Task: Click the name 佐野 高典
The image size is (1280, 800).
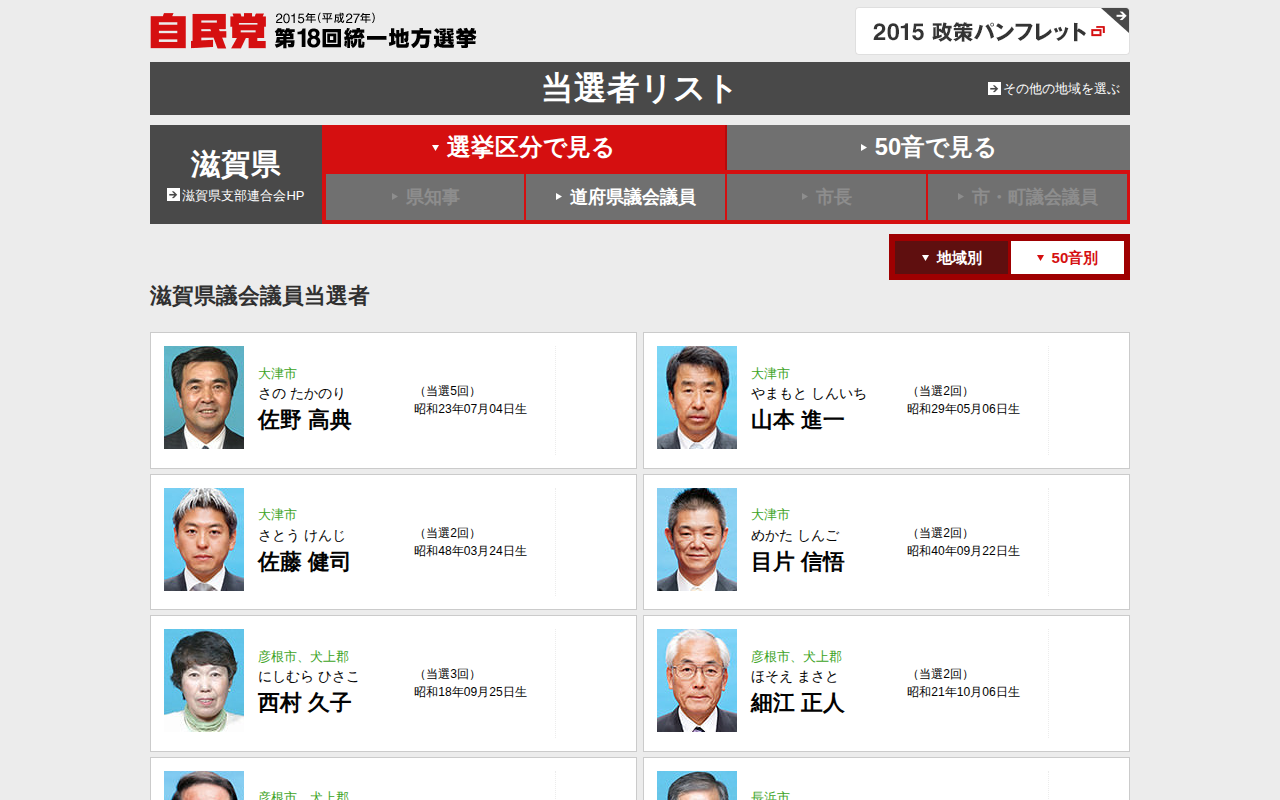Action: [x=305, y=420]
